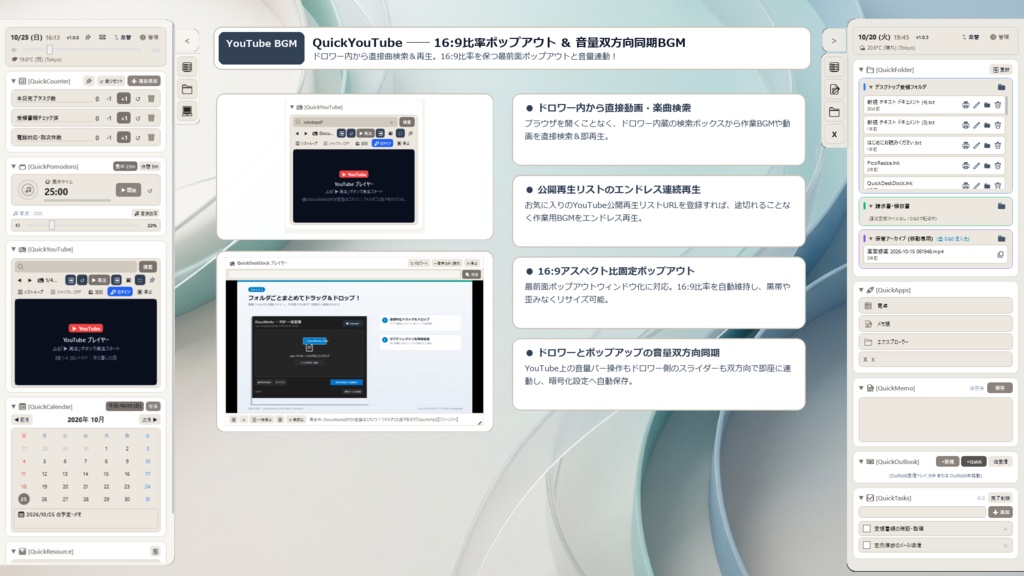Click the list panel icon beside left drawer
The width and height of the screenshot is (1024, 576).
point(187,67)
